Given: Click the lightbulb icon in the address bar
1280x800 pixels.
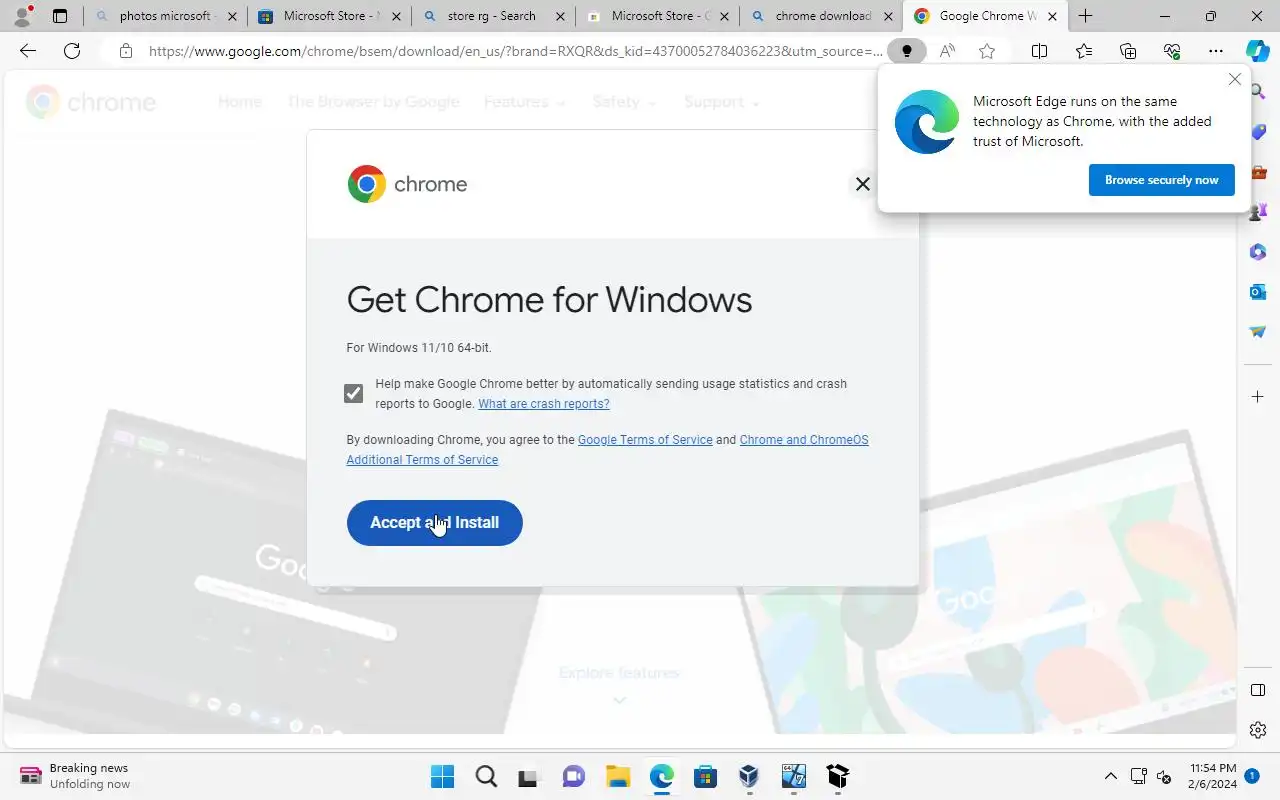Looking at the screenshot, I should (907, 52).
